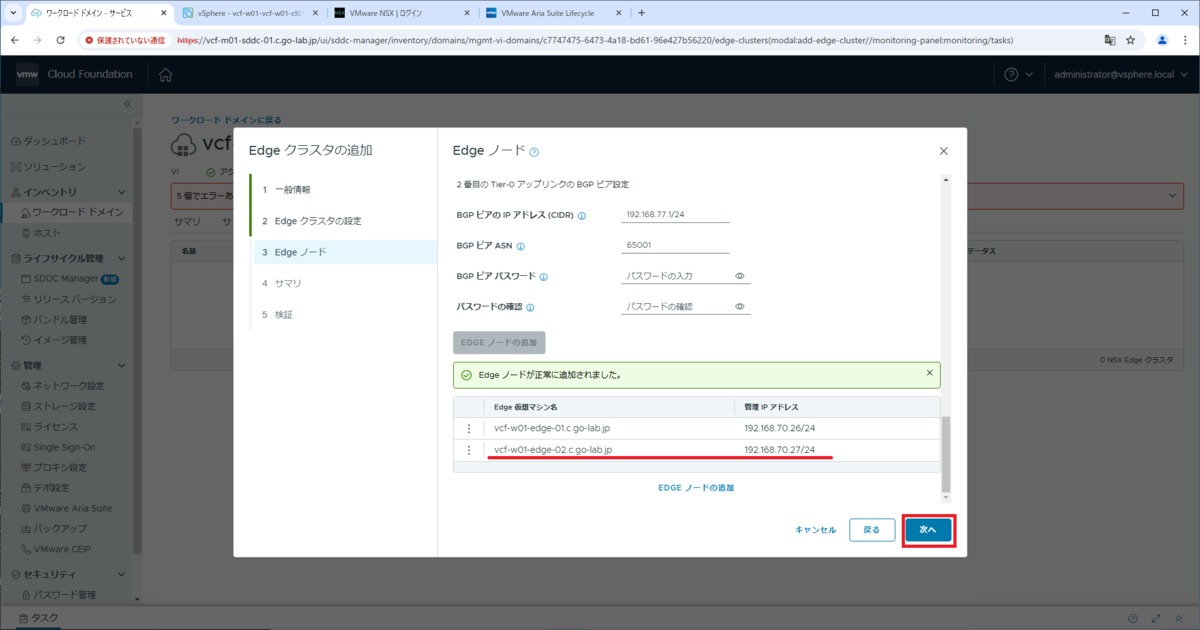Switch to VMware Aria Suite Lifecycle tab
This screenshot has height=630, width=1200.
pyautogui.click(x=551, y=13)
